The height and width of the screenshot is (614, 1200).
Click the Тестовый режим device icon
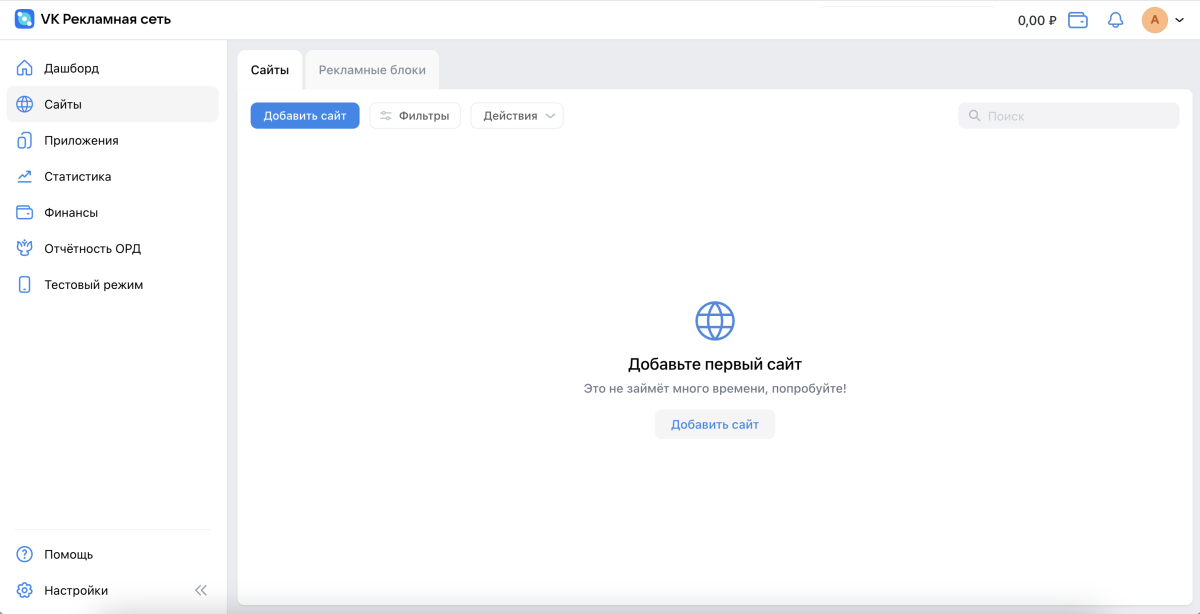(x=25, y=285)
